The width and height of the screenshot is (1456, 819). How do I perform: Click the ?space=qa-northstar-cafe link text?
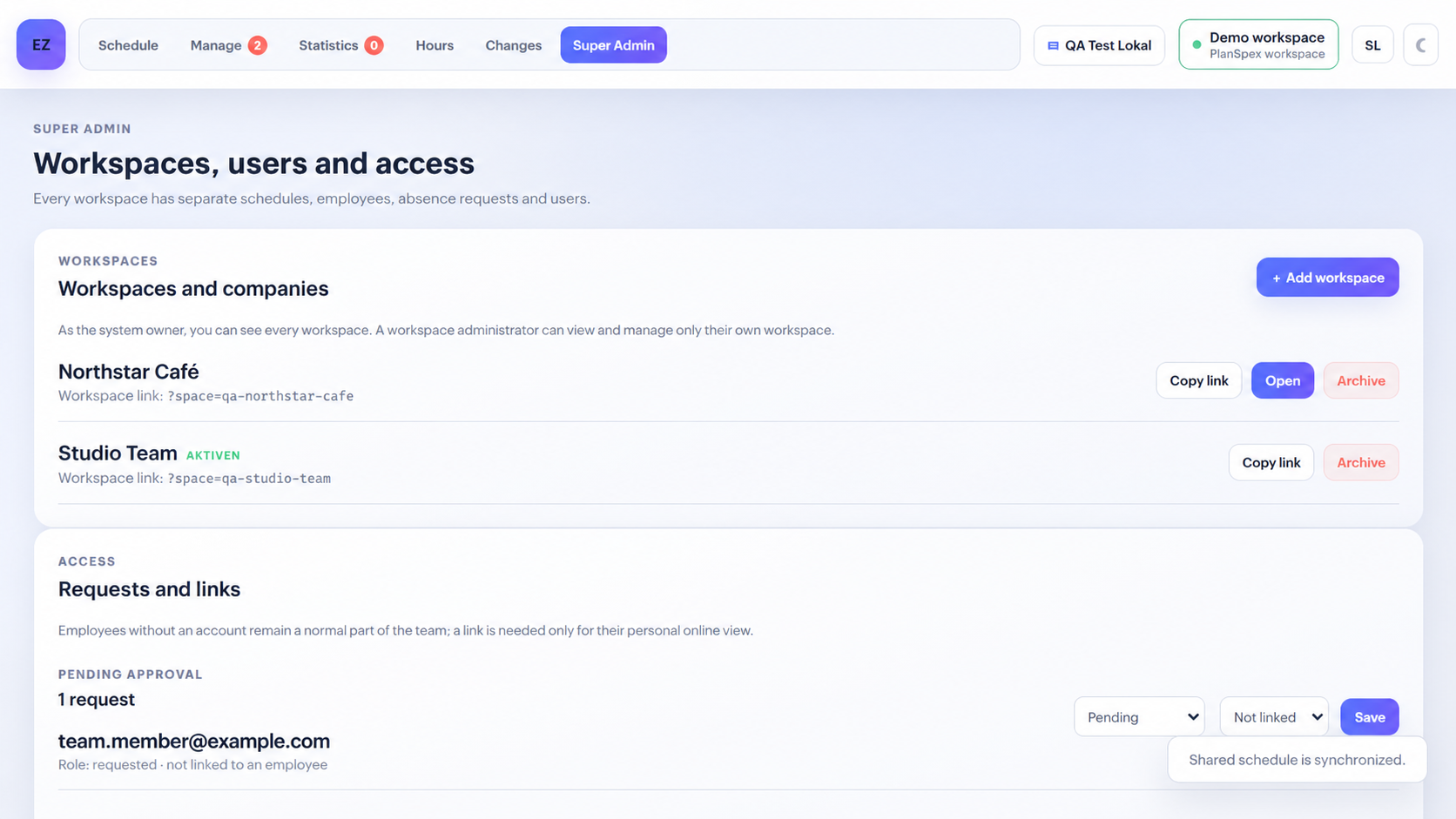260,396
